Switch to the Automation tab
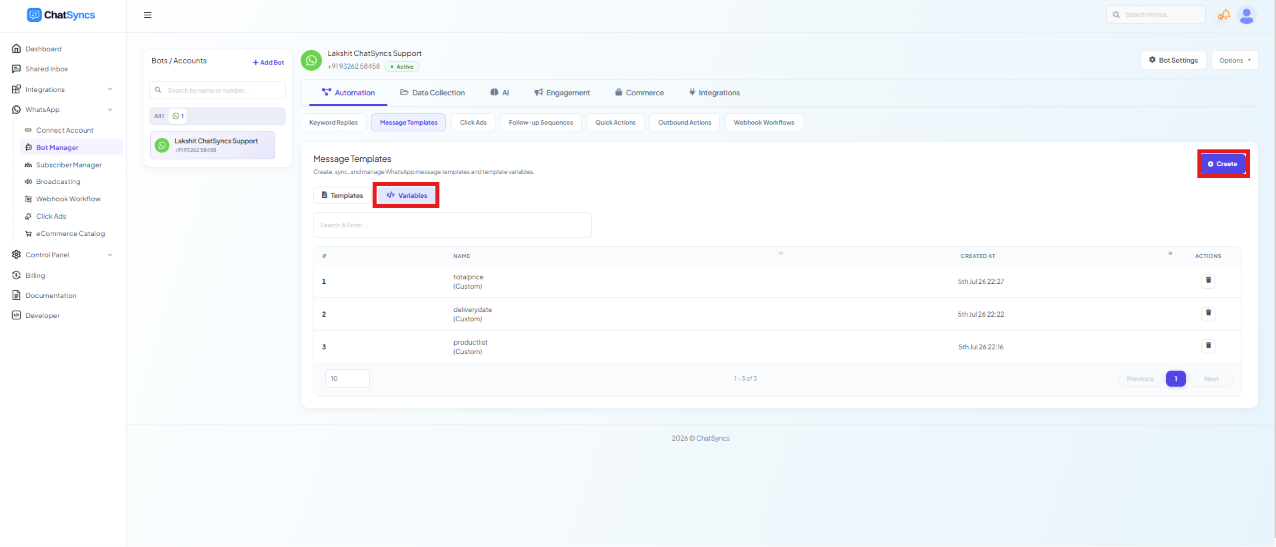 (349, 93)
